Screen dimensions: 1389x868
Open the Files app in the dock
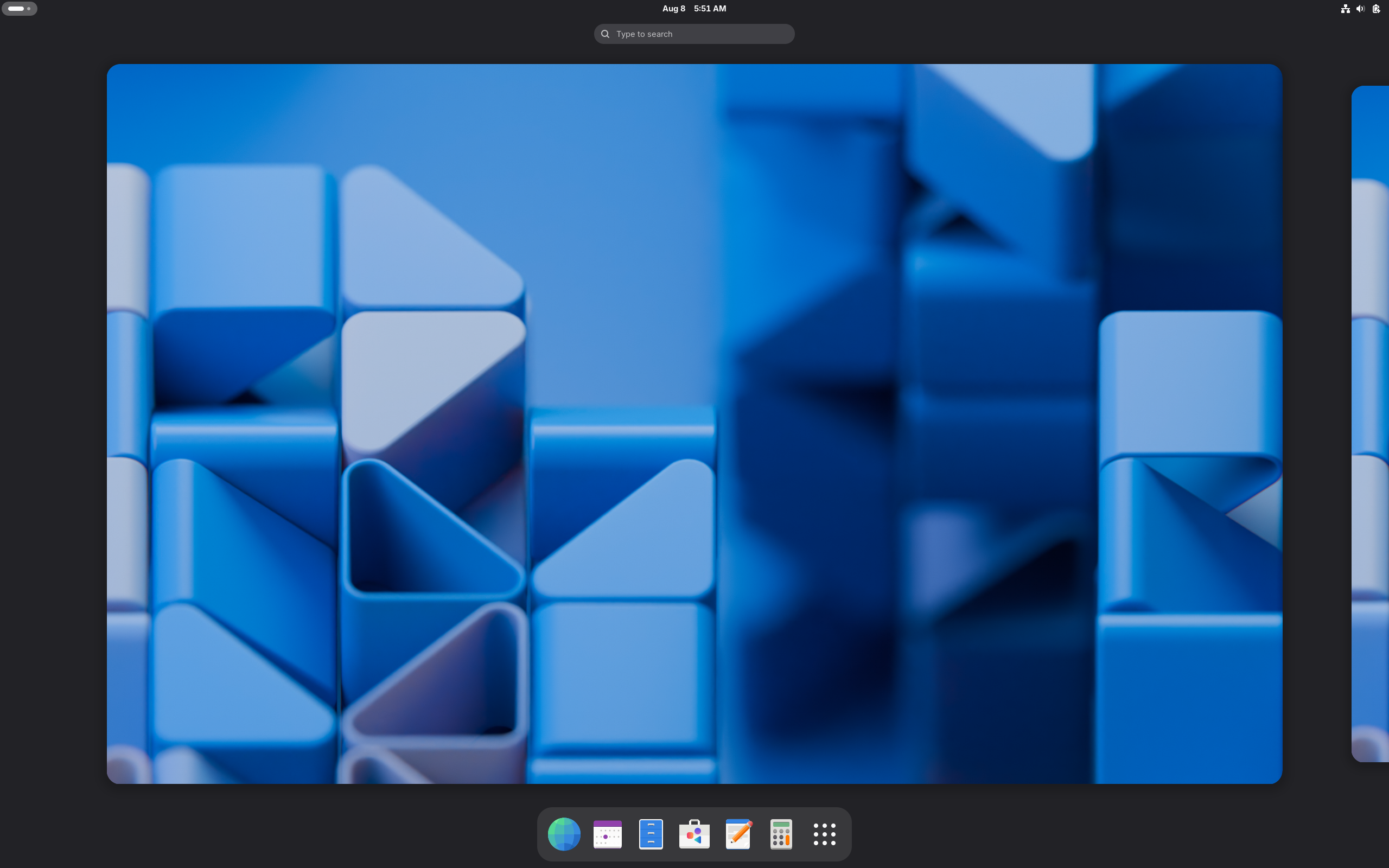[x=651, y=834]
